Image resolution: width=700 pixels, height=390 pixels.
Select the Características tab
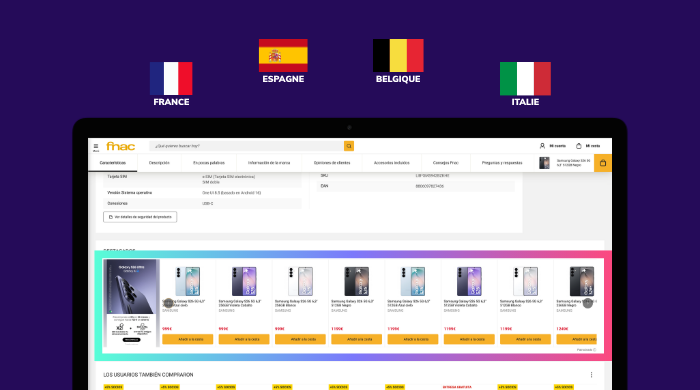[x=112, y=163]
